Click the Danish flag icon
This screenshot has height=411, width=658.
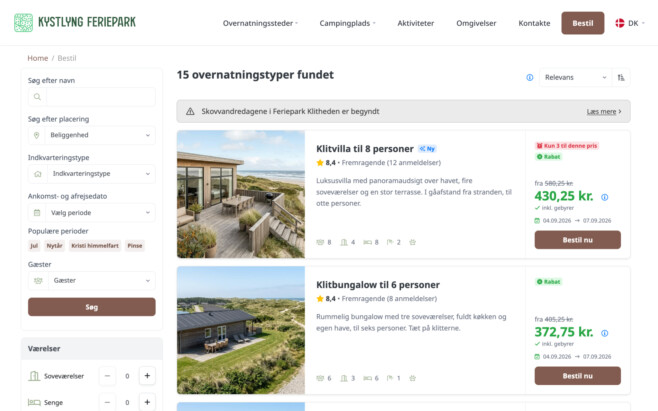620,23
